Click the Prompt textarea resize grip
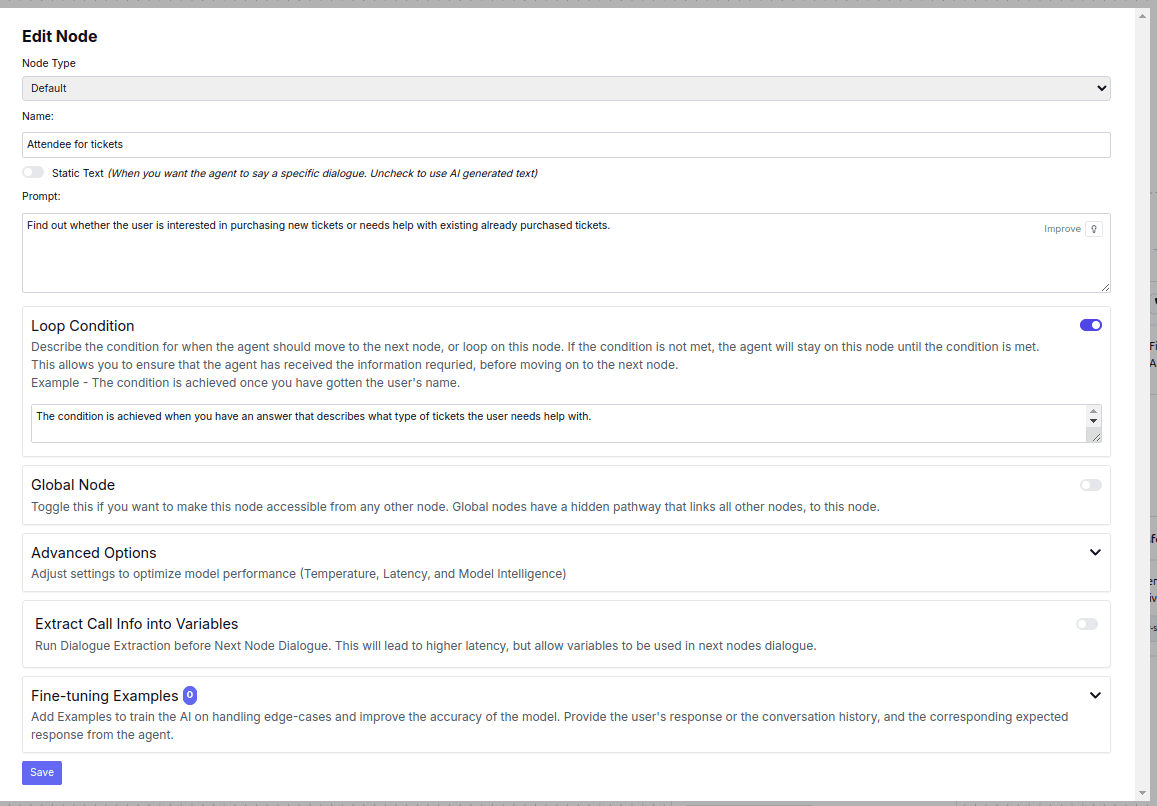This screenshot has height=806, width=1157. pos(1105,286)
